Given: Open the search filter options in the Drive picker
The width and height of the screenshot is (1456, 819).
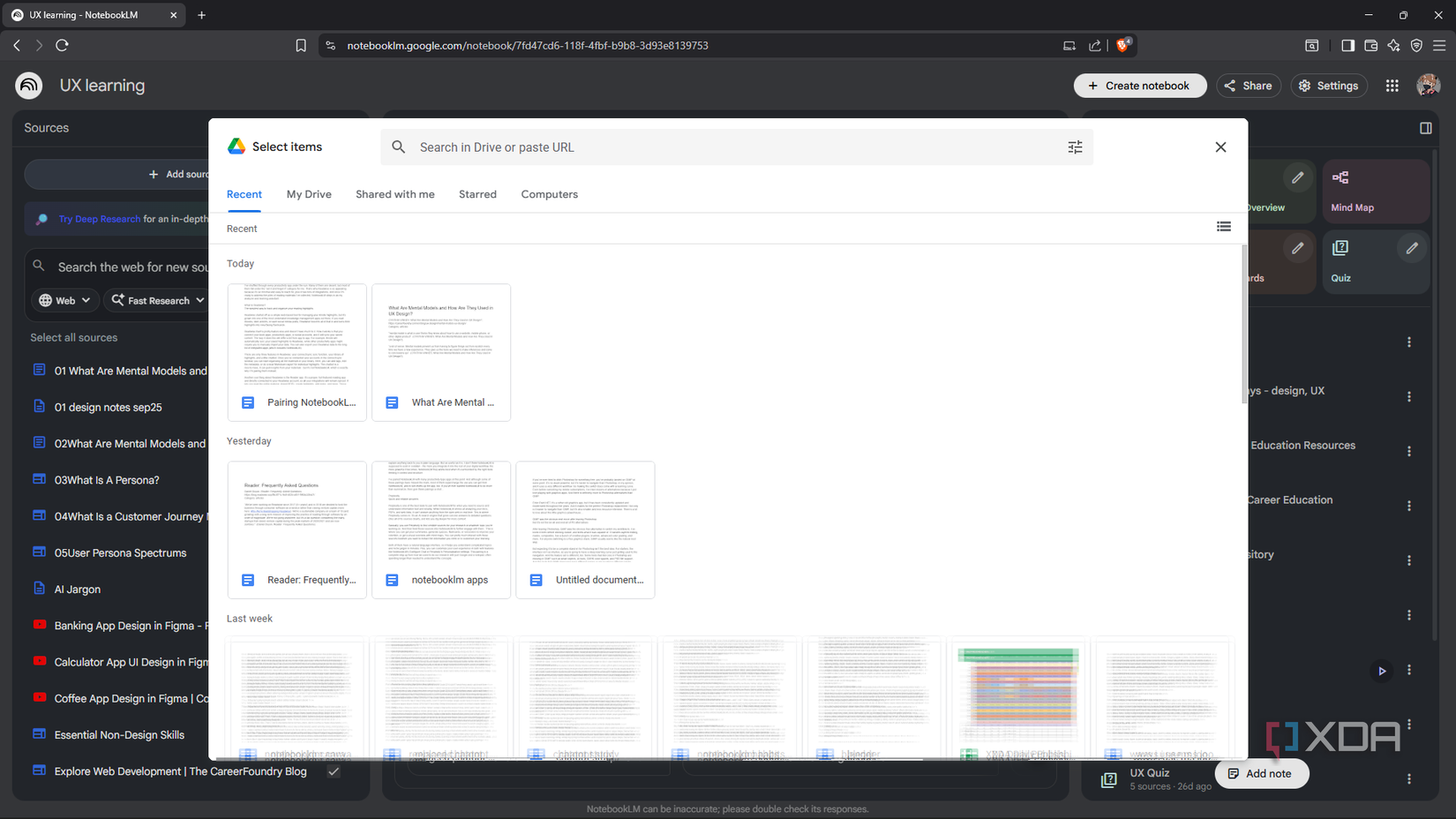Looking at the screenshot, I should coord(1075,147).
